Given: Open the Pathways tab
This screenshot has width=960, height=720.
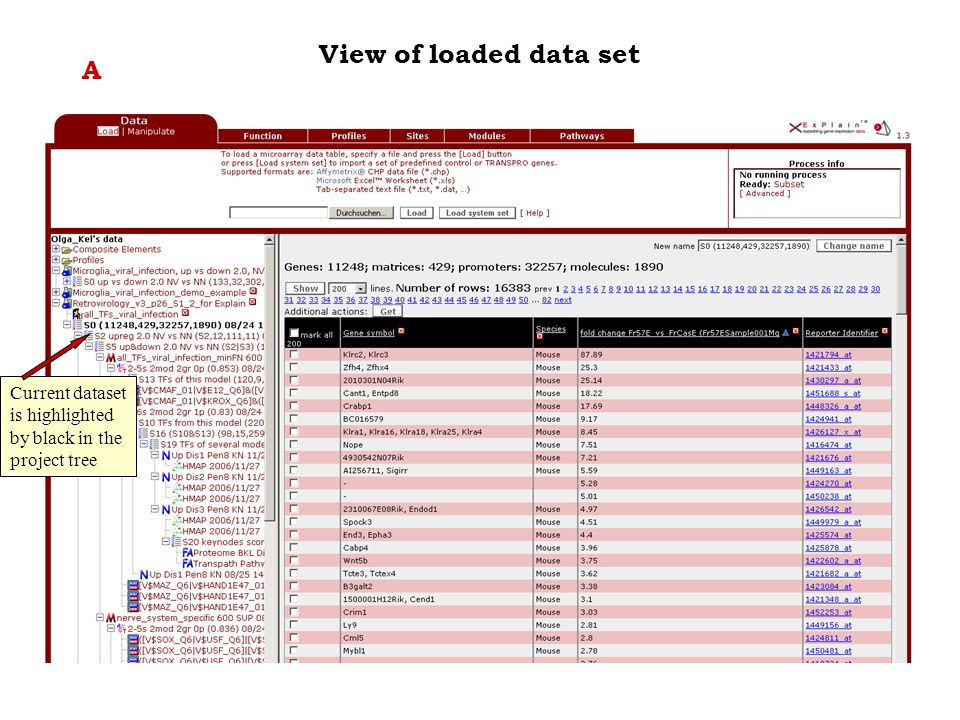Looking at the screenshot, I should tap(582, 136).
